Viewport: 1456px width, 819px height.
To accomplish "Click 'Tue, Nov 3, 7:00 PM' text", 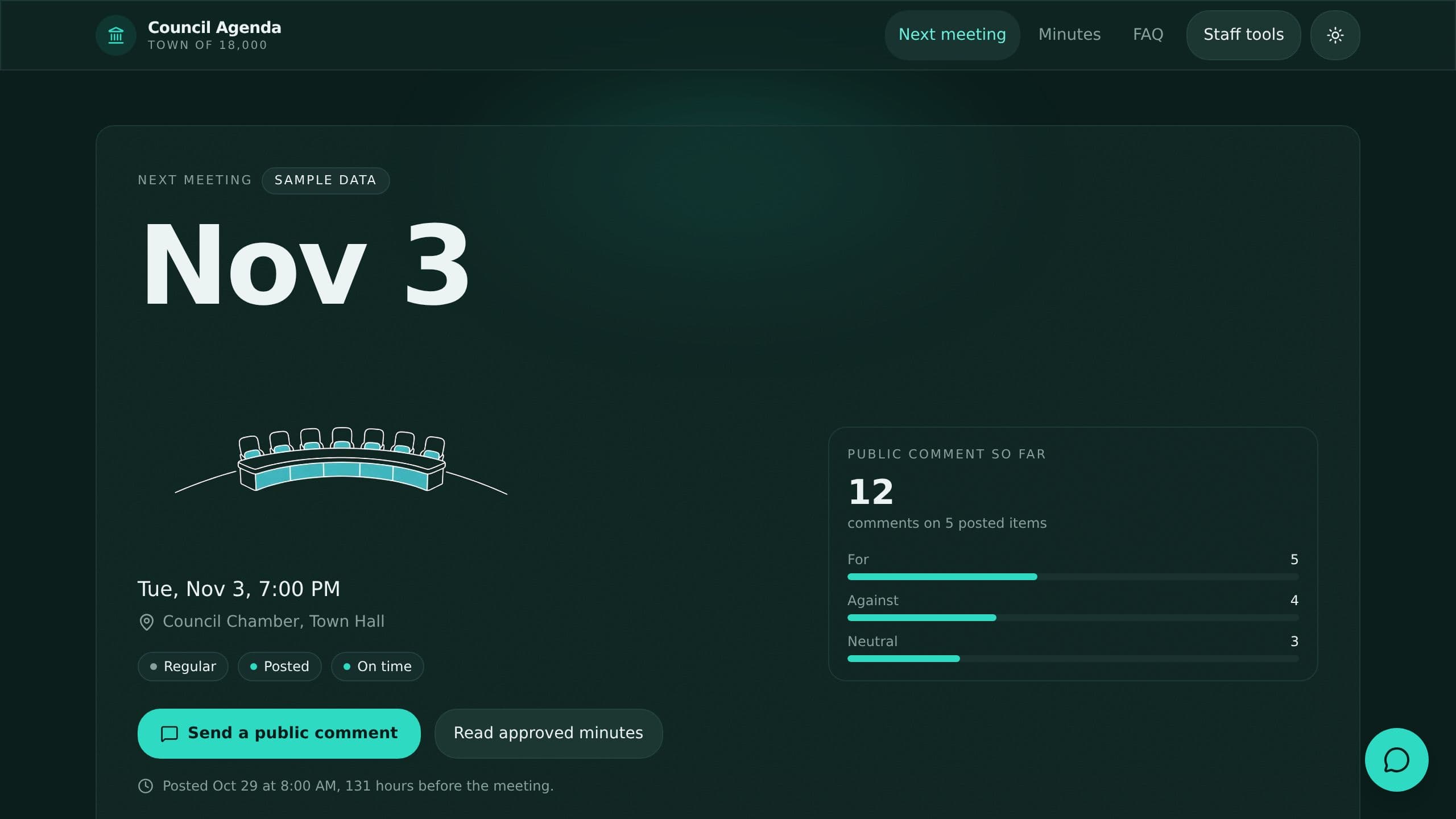I will click(239, 589).
